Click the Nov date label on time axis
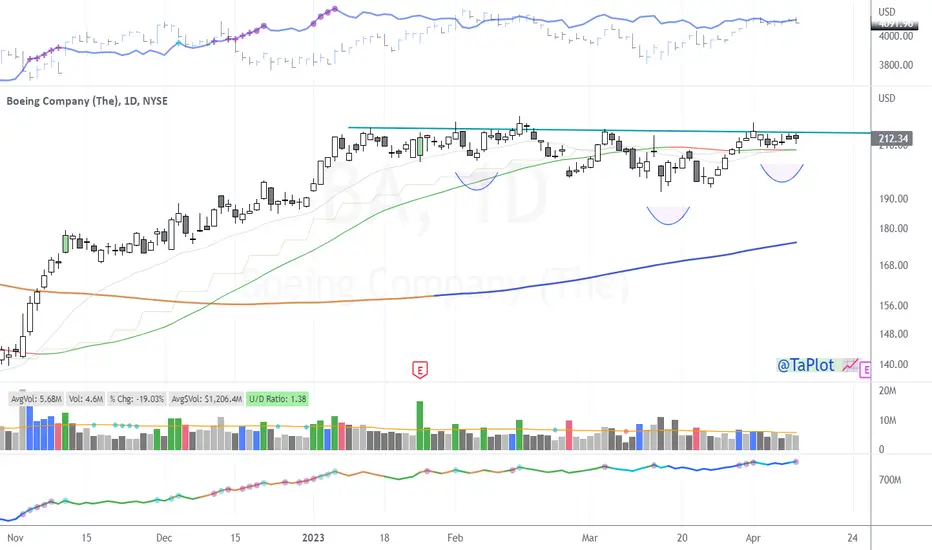This screenshot has width=932, height=550. 15,538
